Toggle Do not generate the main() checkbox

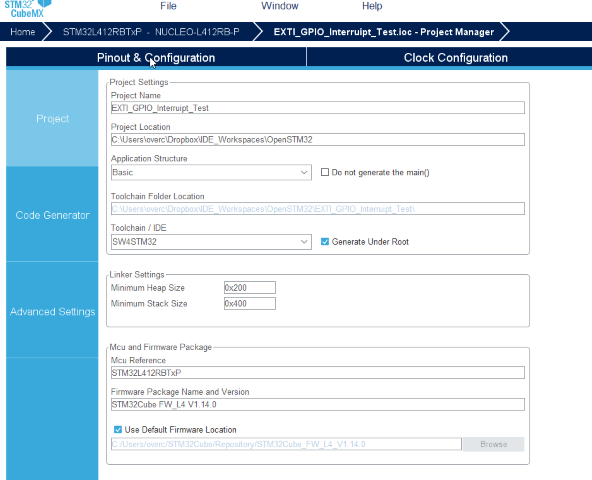325,172
